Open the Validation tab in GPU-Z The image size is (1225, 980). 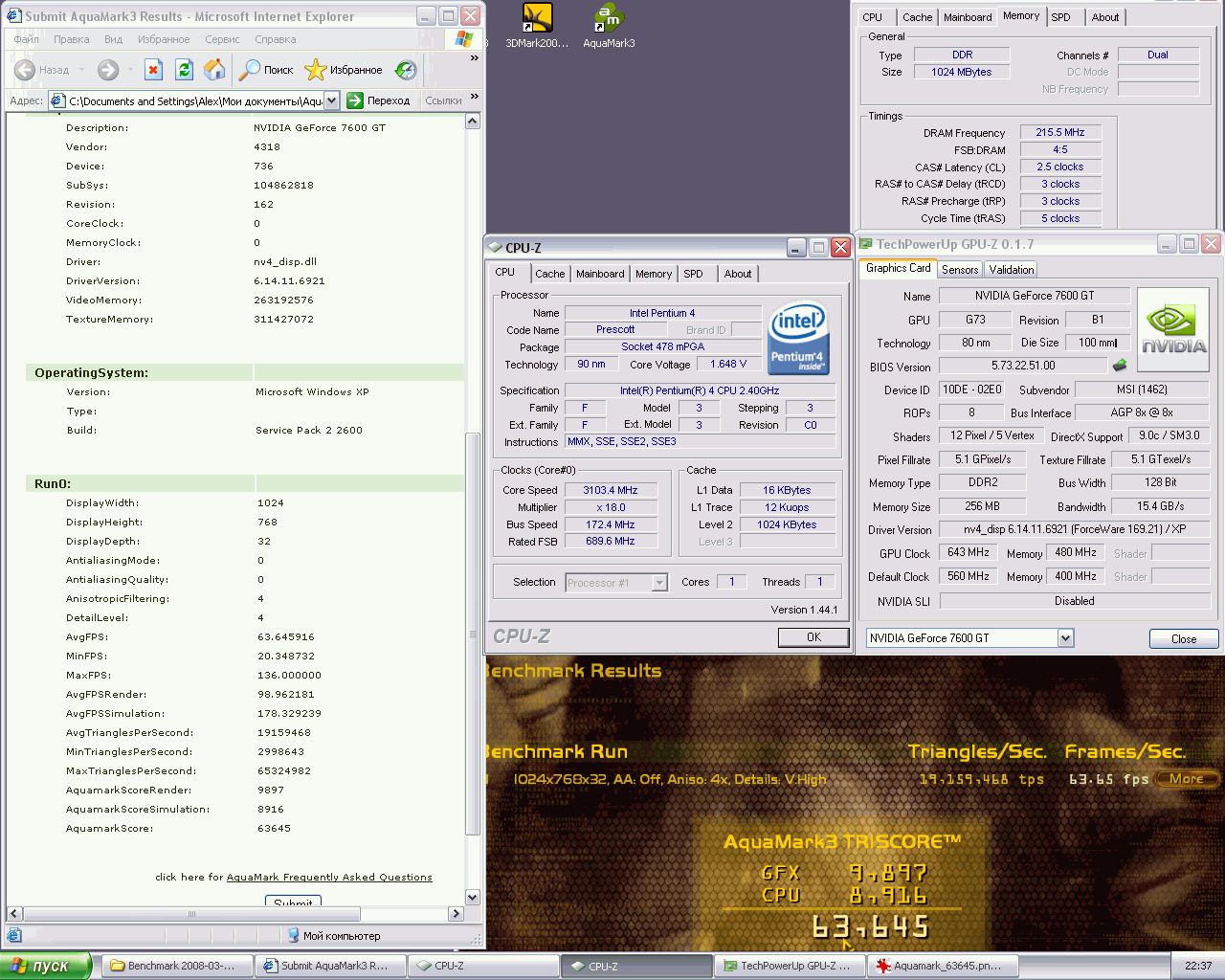click(x=1012, y=270)
